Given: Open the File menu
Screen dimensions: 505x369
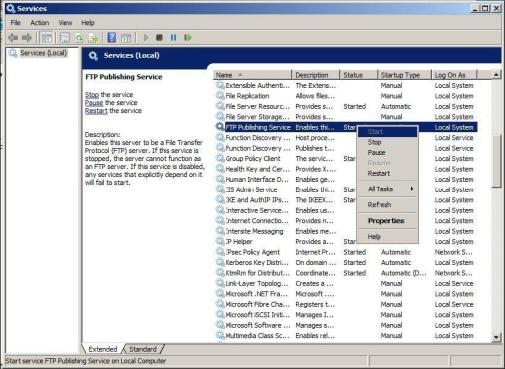Looking at the screenshot, I should point(15,23).
